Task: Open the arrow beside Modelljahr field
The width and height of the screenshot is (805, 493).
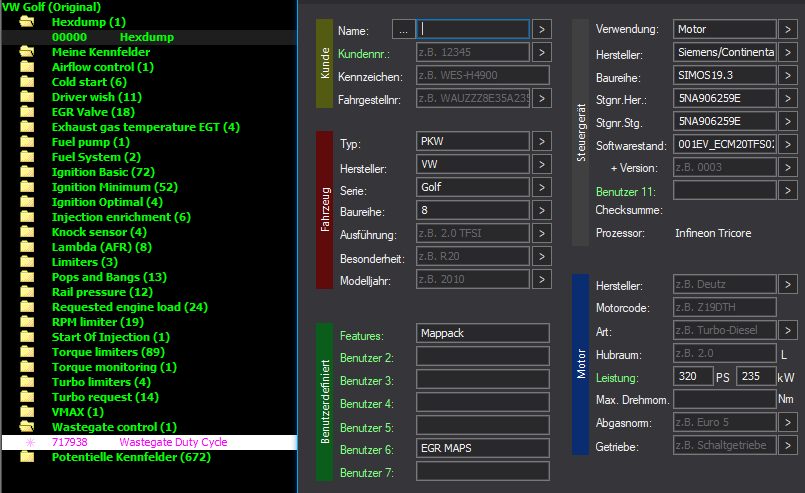Action: pos(542,279)
